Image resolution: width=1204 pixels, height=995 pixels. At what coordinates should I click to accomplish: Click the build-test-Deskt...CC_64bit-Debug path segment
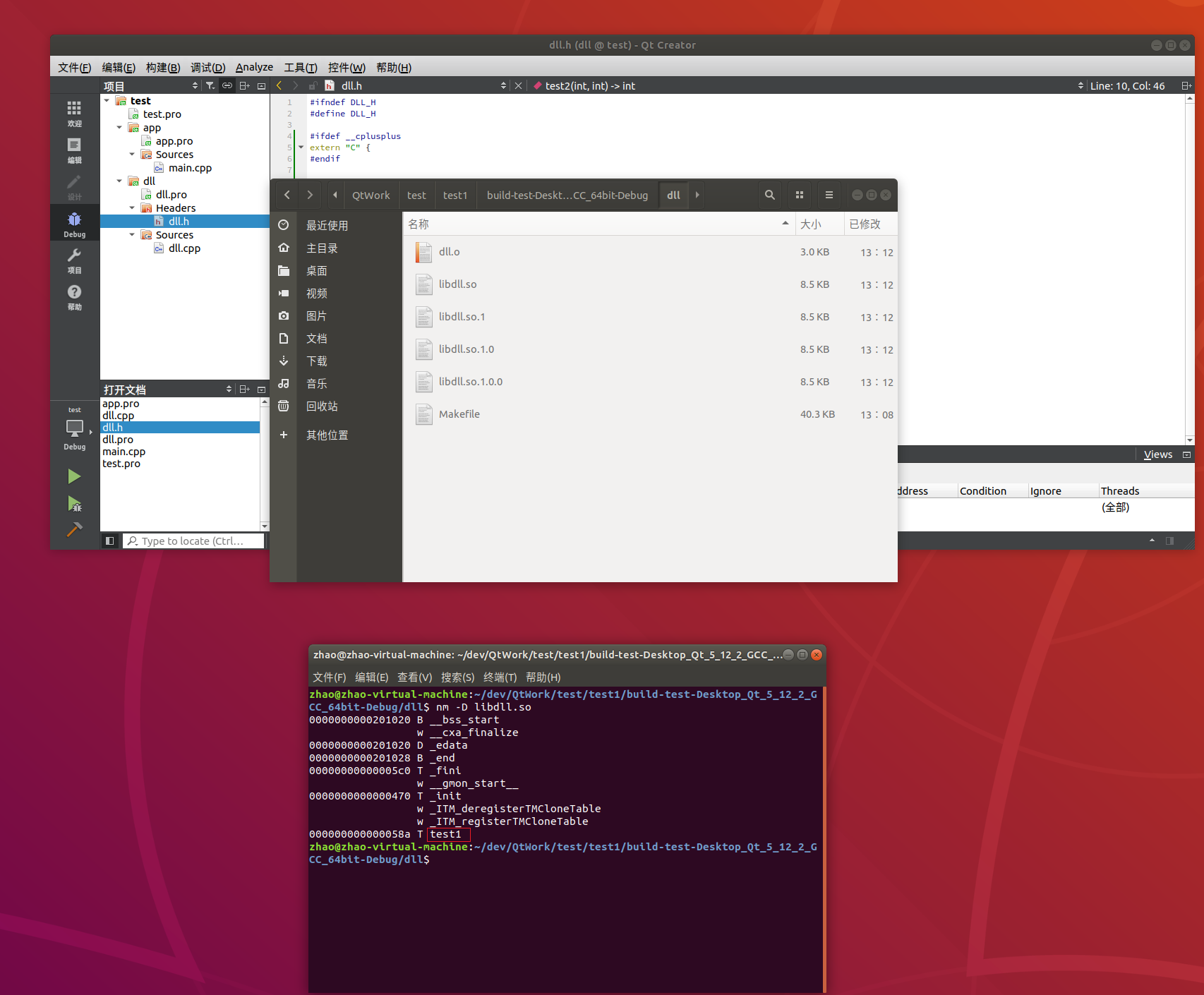pos(567,195)
